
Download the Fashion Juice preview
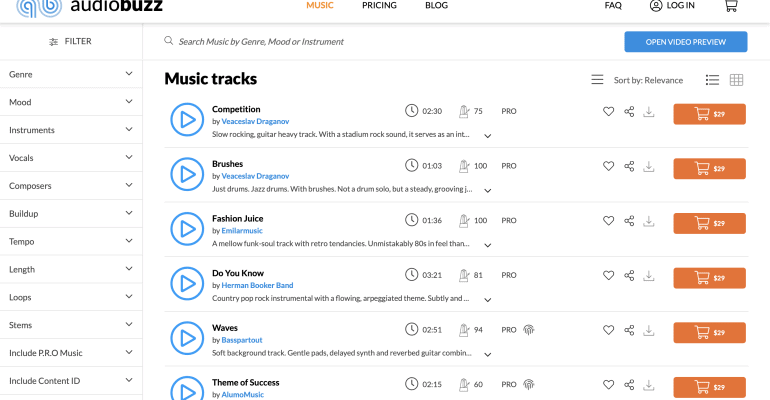click(649, 221)
